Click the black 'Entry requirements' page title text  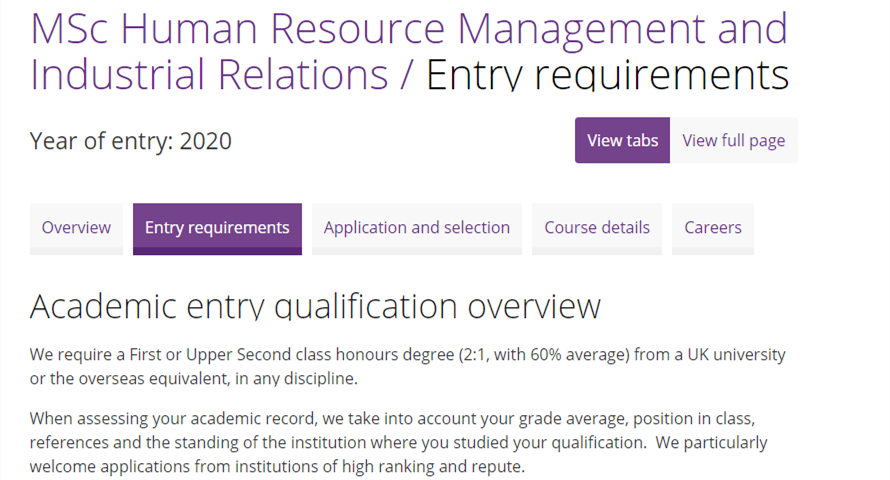tap(607, 75)
